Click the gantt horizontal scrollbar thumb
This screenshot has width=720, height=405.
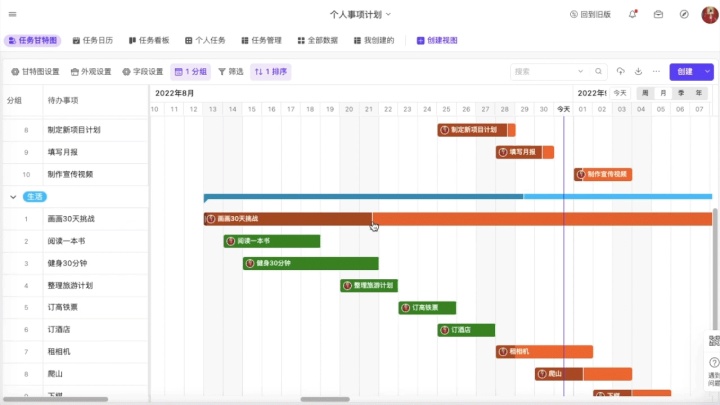click(x=325, y=399)
